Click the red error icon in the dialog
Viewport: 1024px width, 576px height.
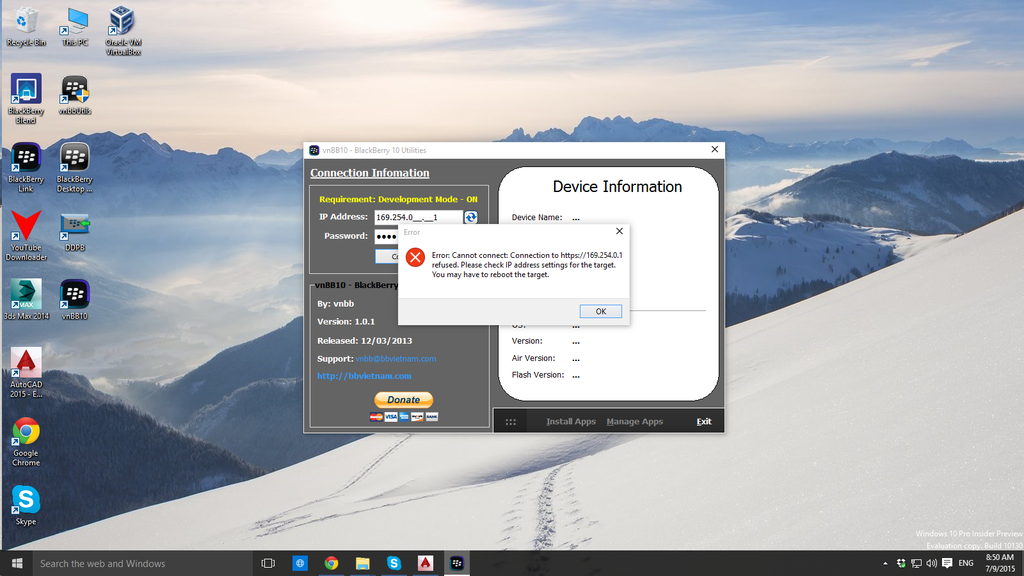(415, 257)
